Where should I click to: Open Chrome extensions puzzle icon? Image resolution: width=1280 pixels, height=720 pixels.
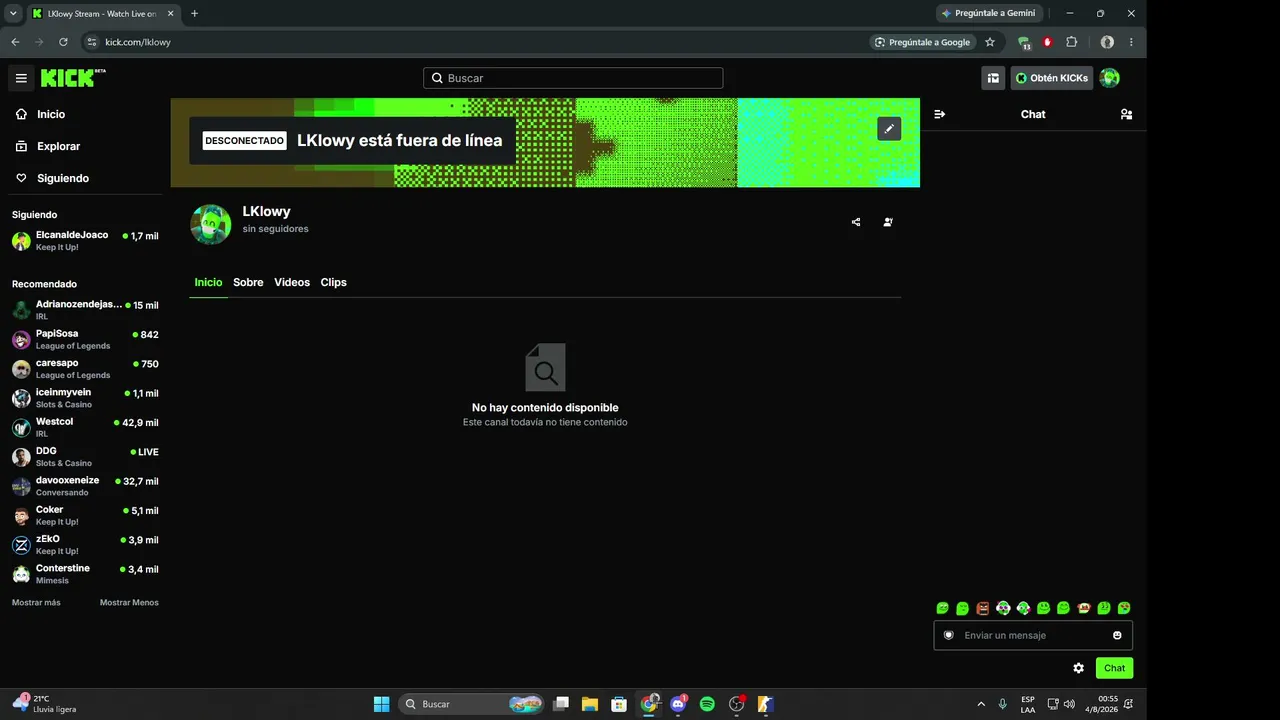[x=1072, y=42]
